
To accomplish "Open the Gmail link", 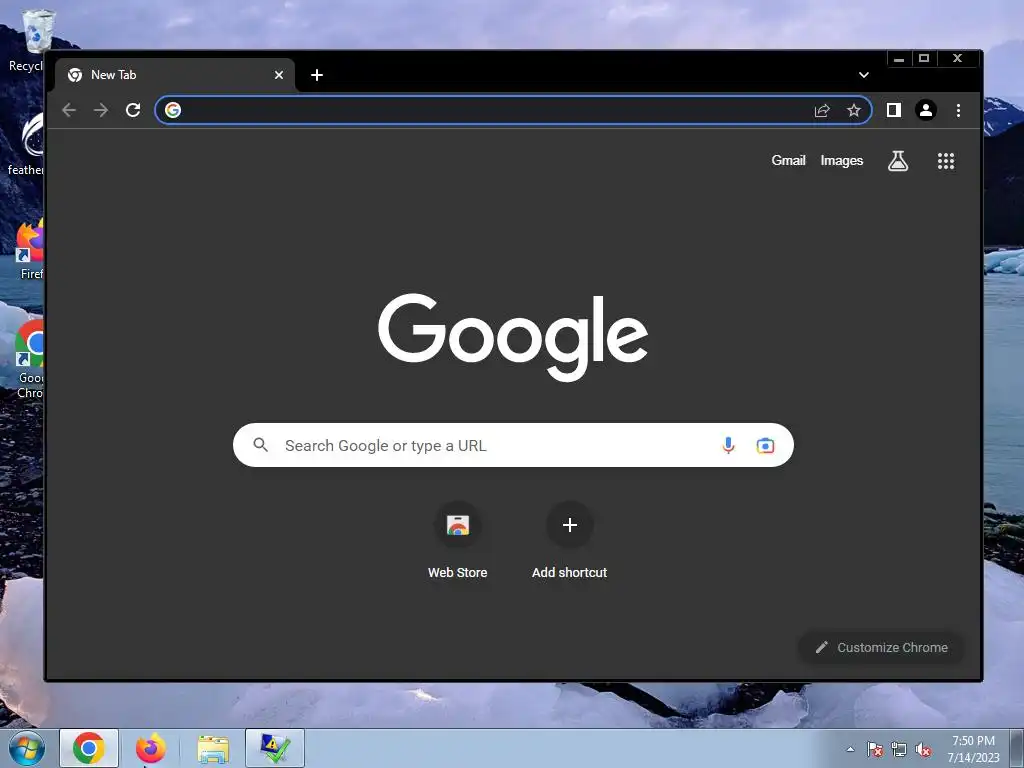I will (x=788, y=161).
